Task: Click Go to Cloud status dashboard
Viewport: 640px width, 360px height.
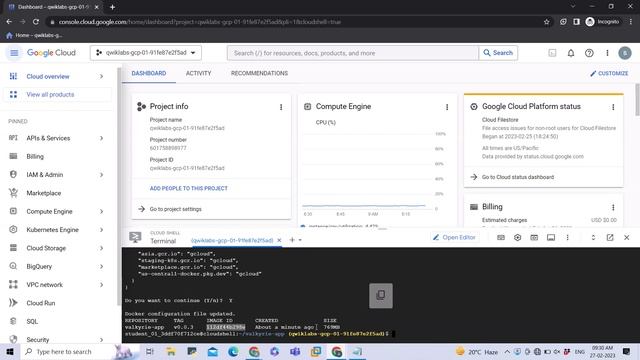Action: [518, 177]
